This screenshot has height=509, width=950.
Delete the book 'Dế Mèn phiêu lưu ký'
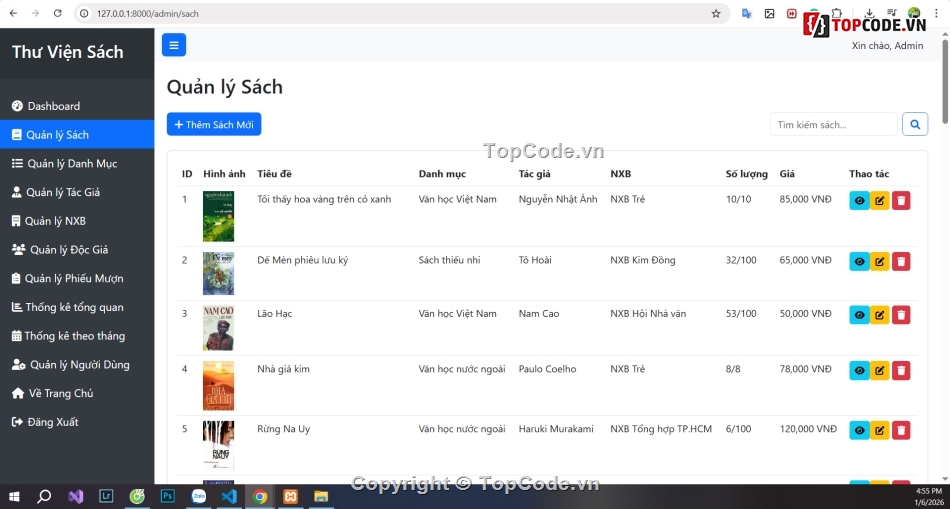901,262
